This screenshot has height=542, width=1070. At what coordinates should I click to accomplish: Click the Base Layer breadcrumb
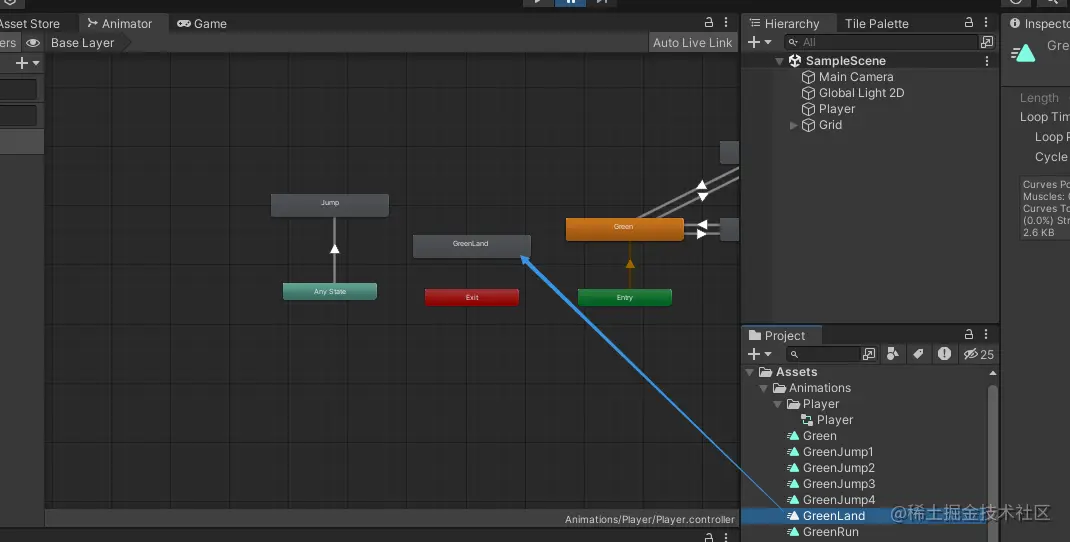tap(83, 42)
